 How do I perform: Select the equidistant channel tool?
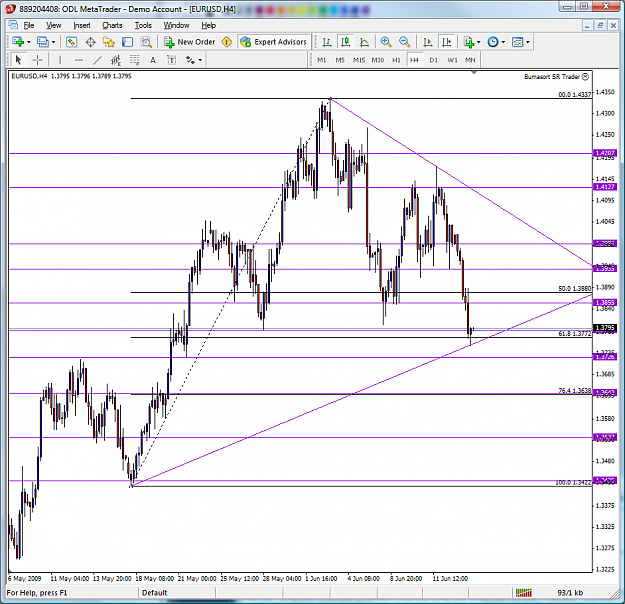(116, 60)
